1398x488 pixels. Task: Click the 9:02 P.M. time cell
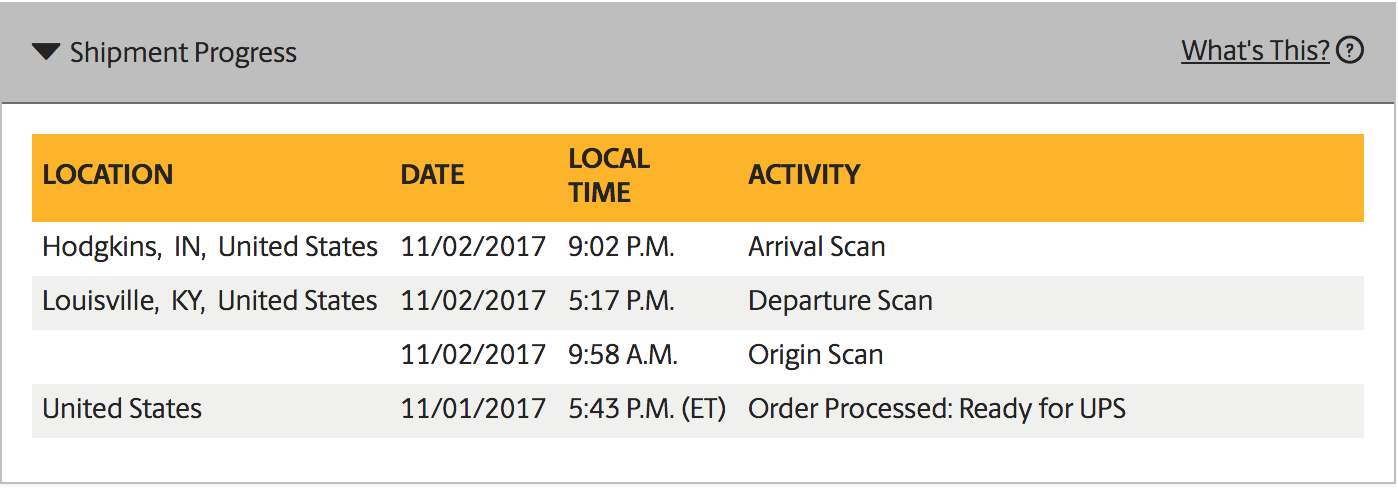pos(621,247)
